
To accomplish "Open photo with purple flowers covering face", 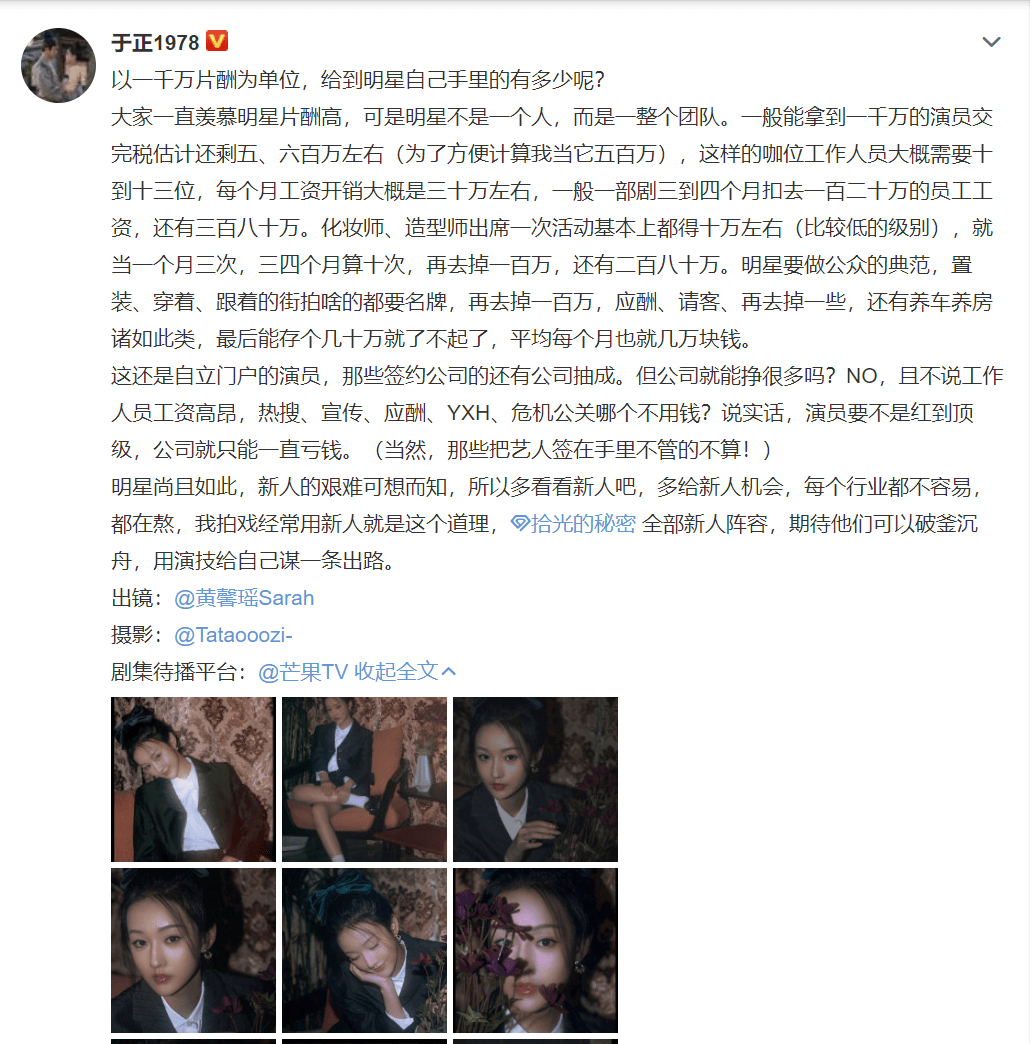I will coord(535,950).
